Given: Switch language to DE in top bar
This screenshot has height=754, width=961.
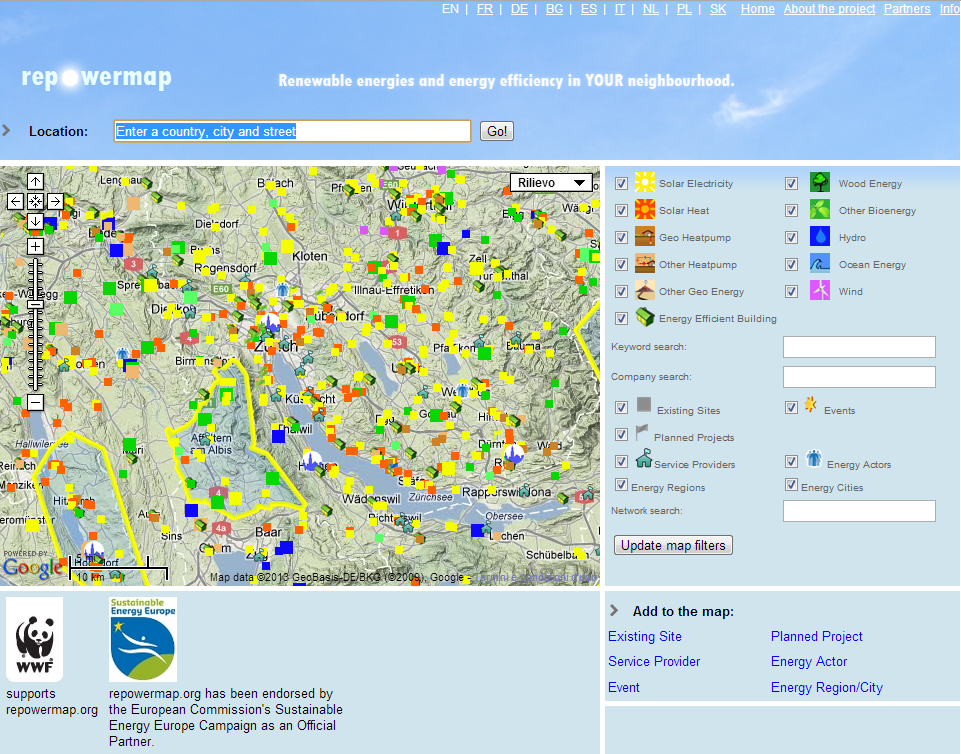Looking at the screenshot, I should 519,9.
